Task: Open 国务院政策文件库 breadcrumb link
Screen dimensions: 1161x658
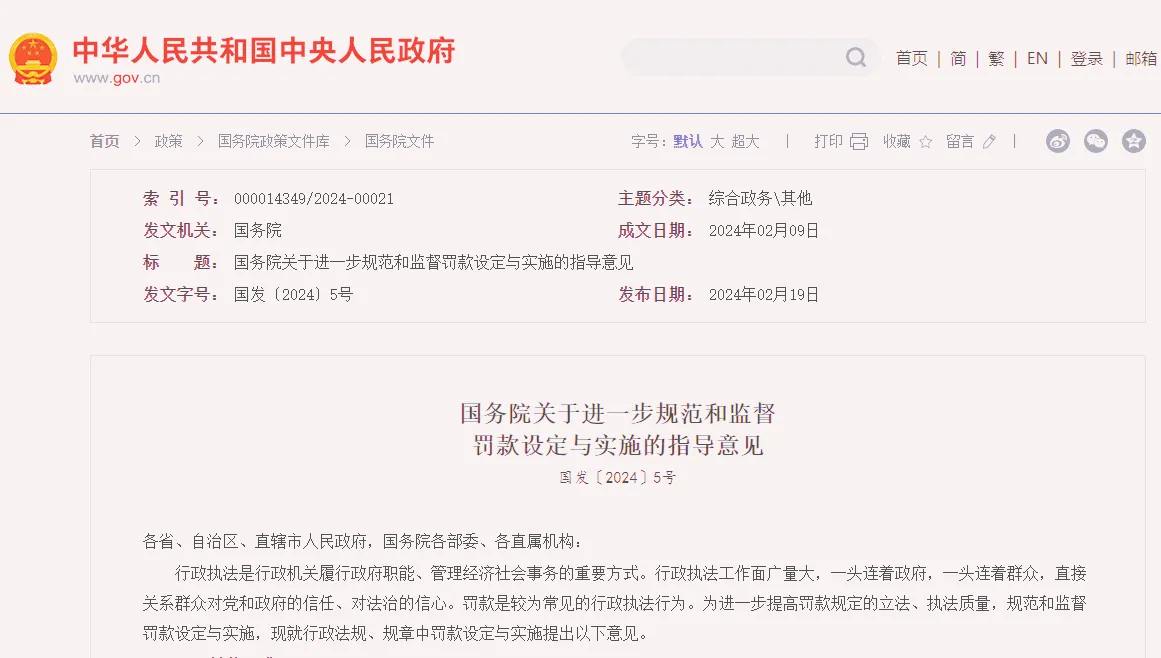Action: pyautogui.click(x=273, y=141)
